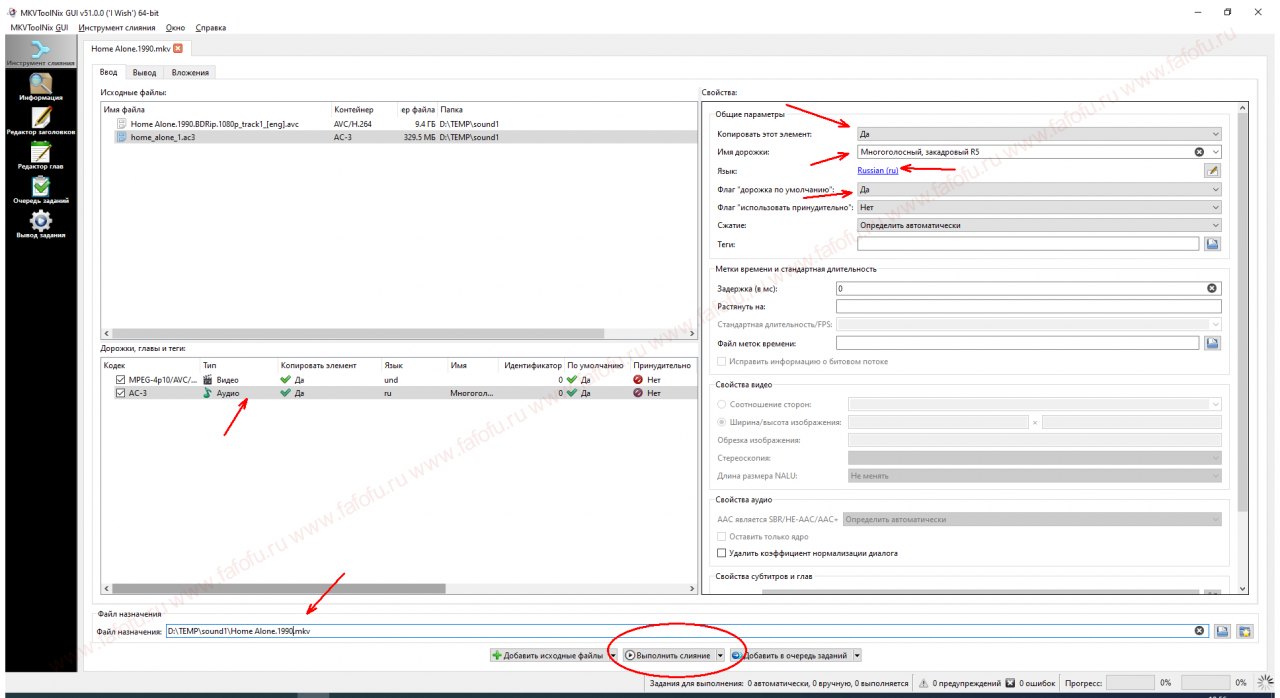Click the recent destination folders star icon
This screenshot has width=1280, height=698.
tap(1245, 631)
